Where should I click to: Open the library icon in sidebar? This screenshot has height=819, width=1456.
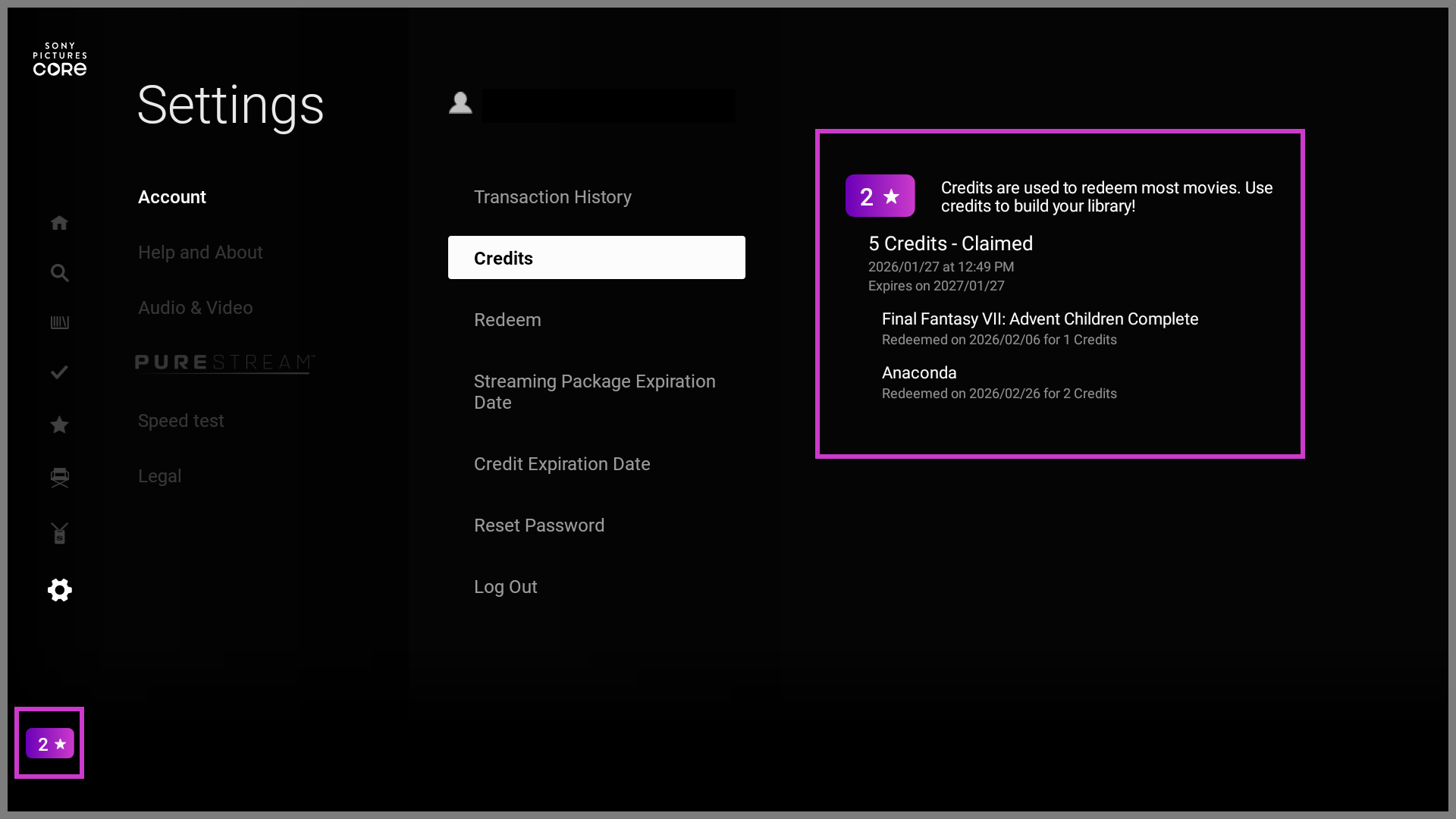[x=59, y=323]
